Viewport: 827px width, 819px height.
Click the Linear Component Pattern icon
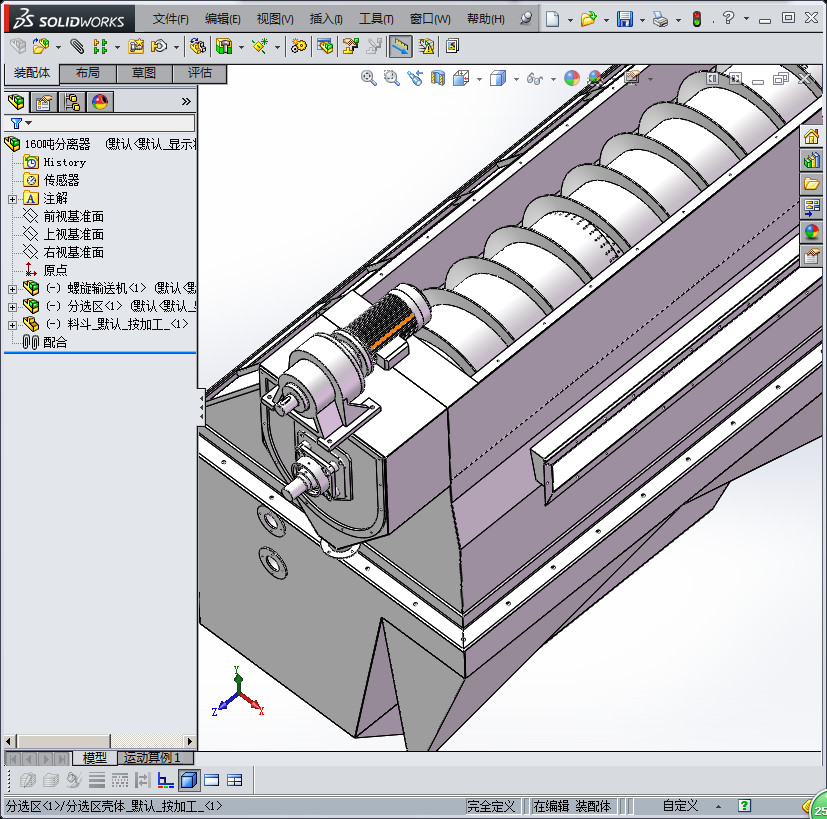click(100, 46)
